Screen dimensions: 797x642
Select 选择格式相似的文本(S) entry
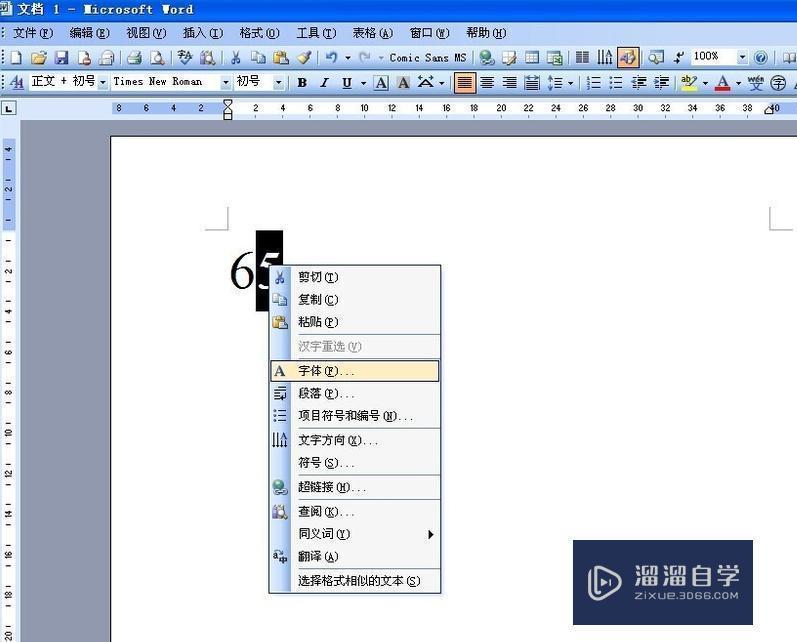point(355,580)
